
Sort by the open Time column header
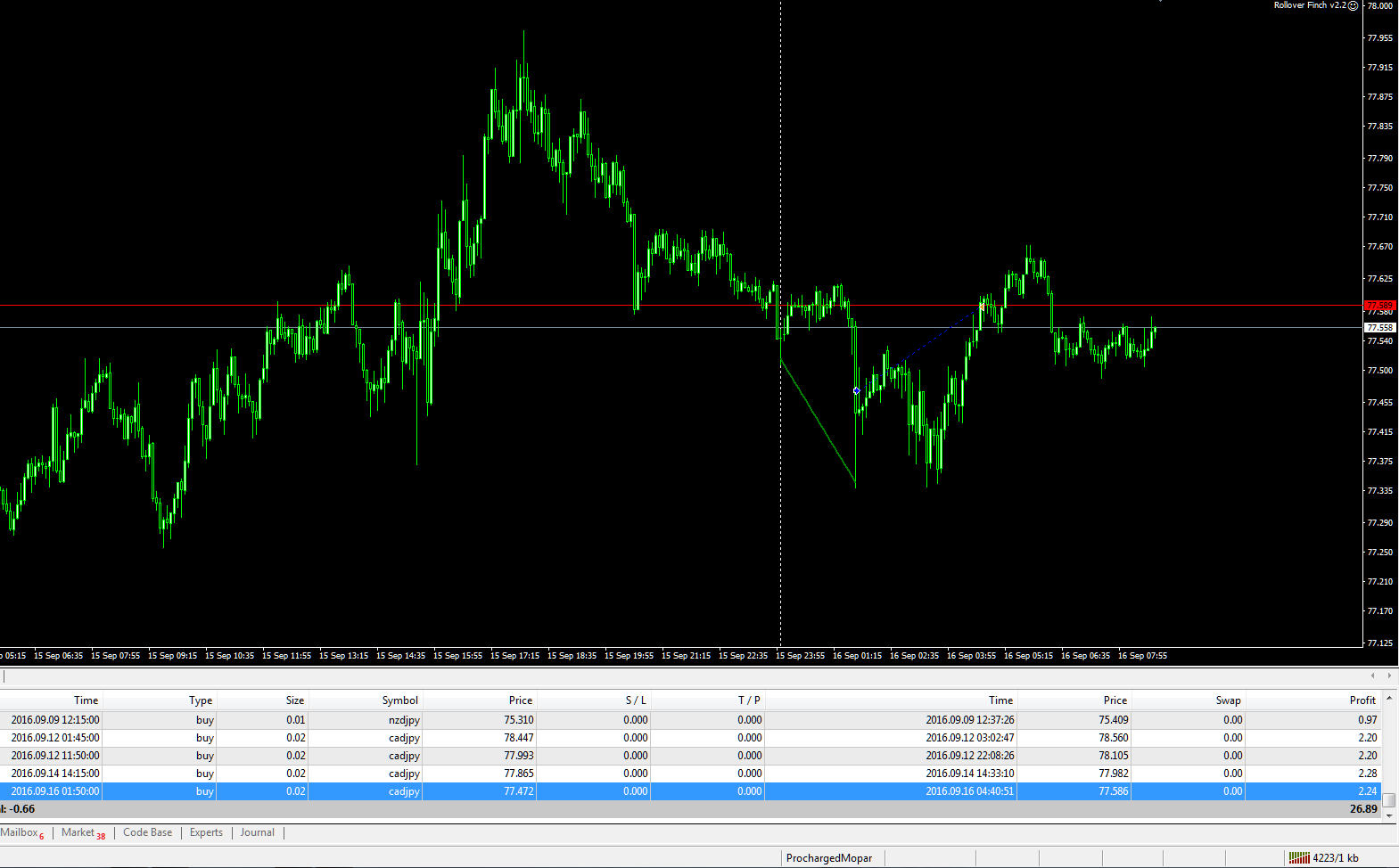tap(51, 700)
